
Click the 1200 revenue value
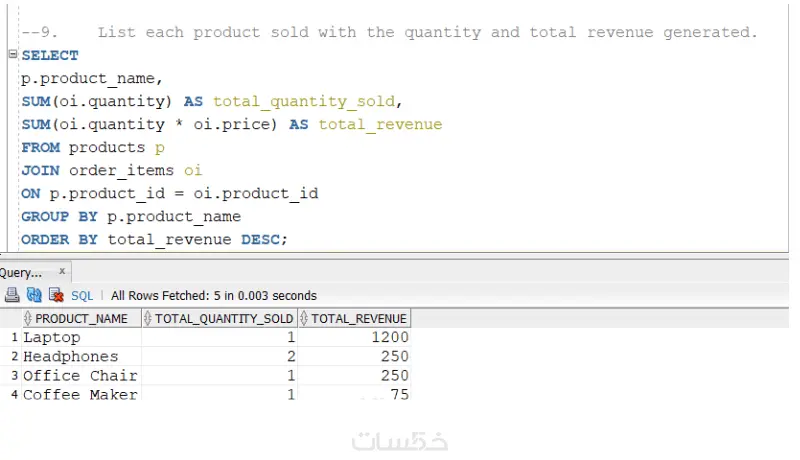coord(390,337)
